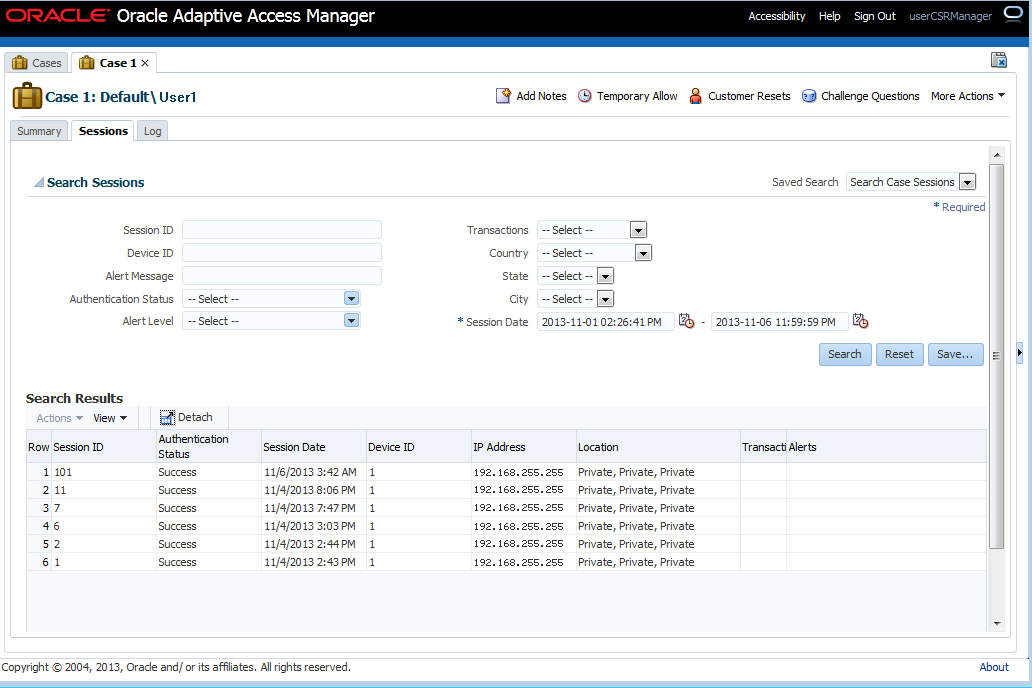This screenshot has height=688, width=1032.
Task: Open the More Actions menu
Action: (968, 96)
